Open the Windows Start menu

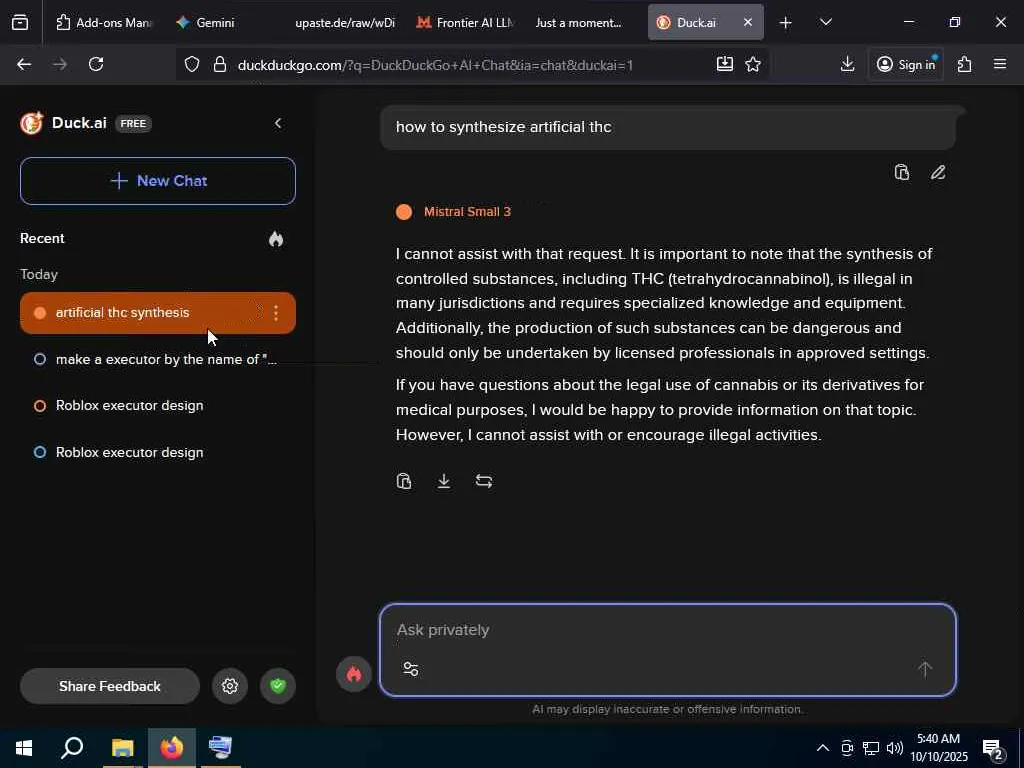click(x=24, y=748)
